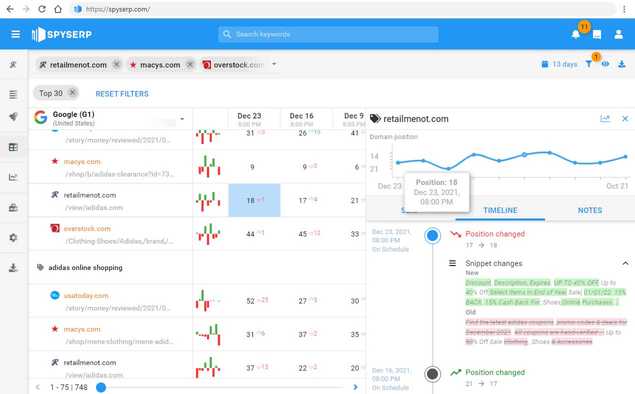Expand the domains dropdown arrow
The image size is (635, 394).
click(274, 64)
